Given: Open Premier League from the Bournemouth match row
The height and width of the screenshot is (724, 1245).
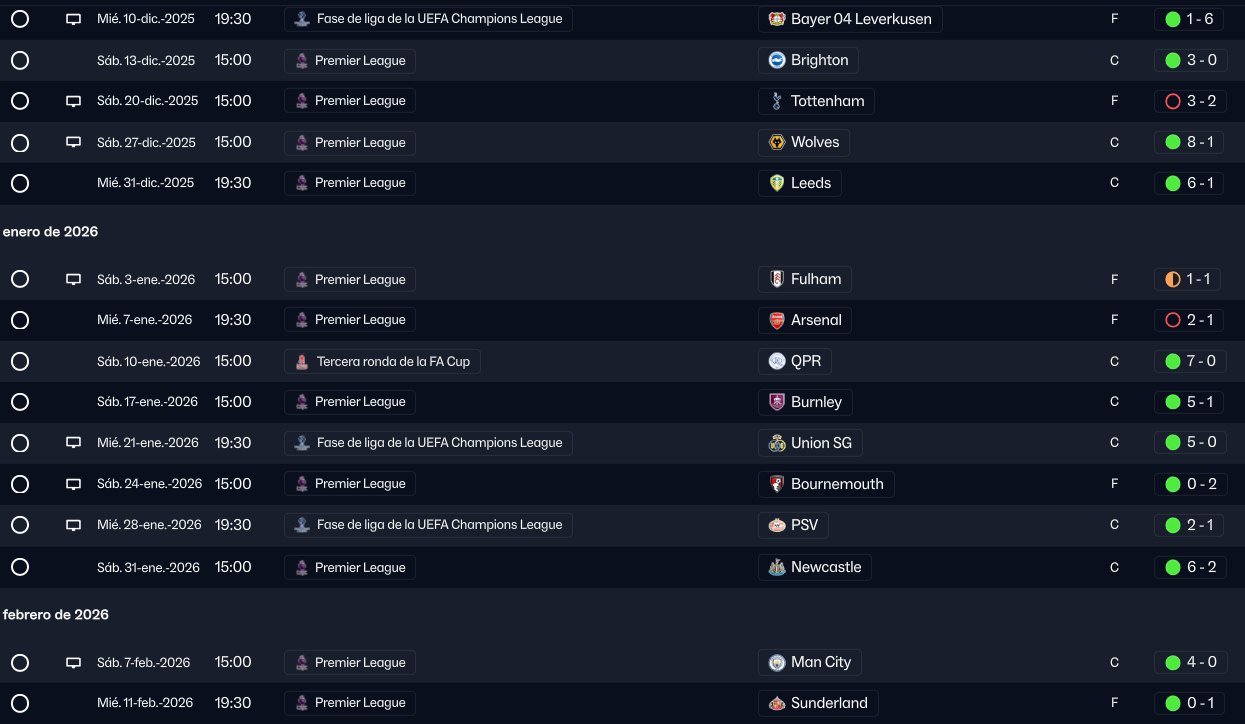Looking at the screenshot, I should click(x=359, y=484).
